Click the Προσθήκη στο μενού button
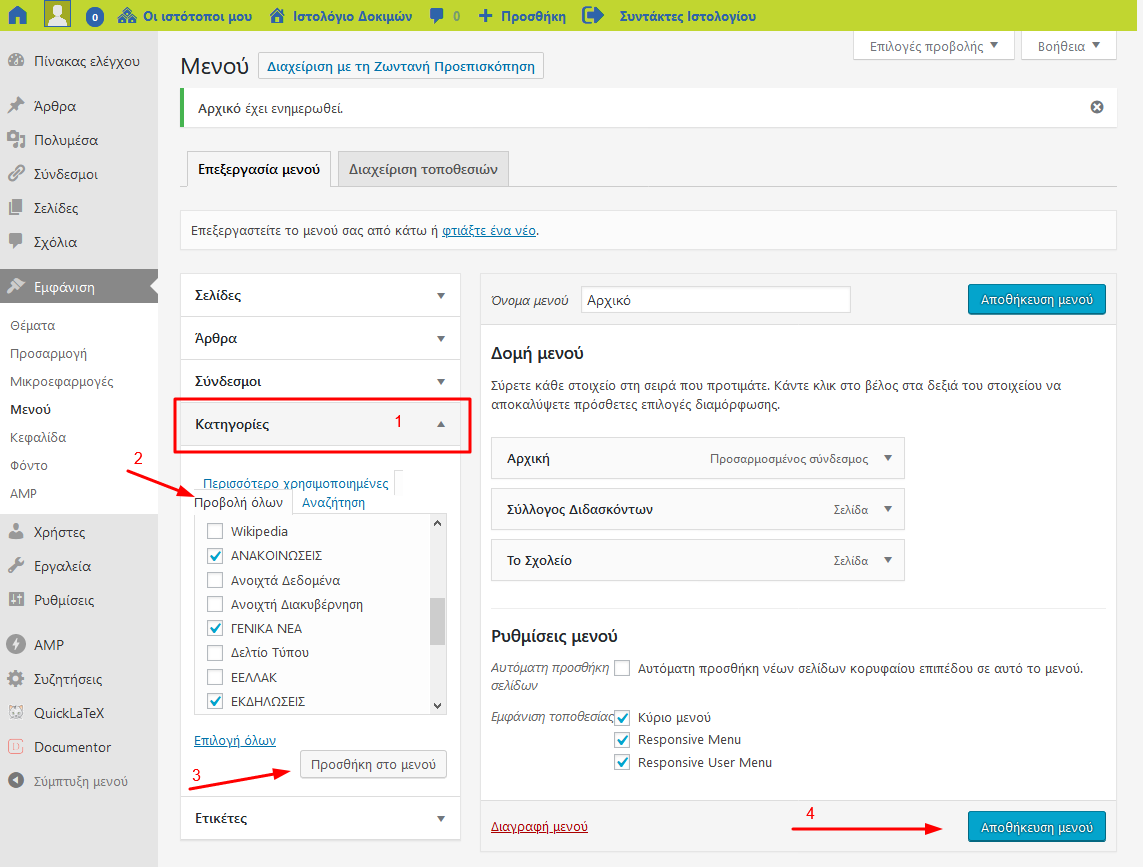Screen dimensions: 1143x867 pos(373,764)
